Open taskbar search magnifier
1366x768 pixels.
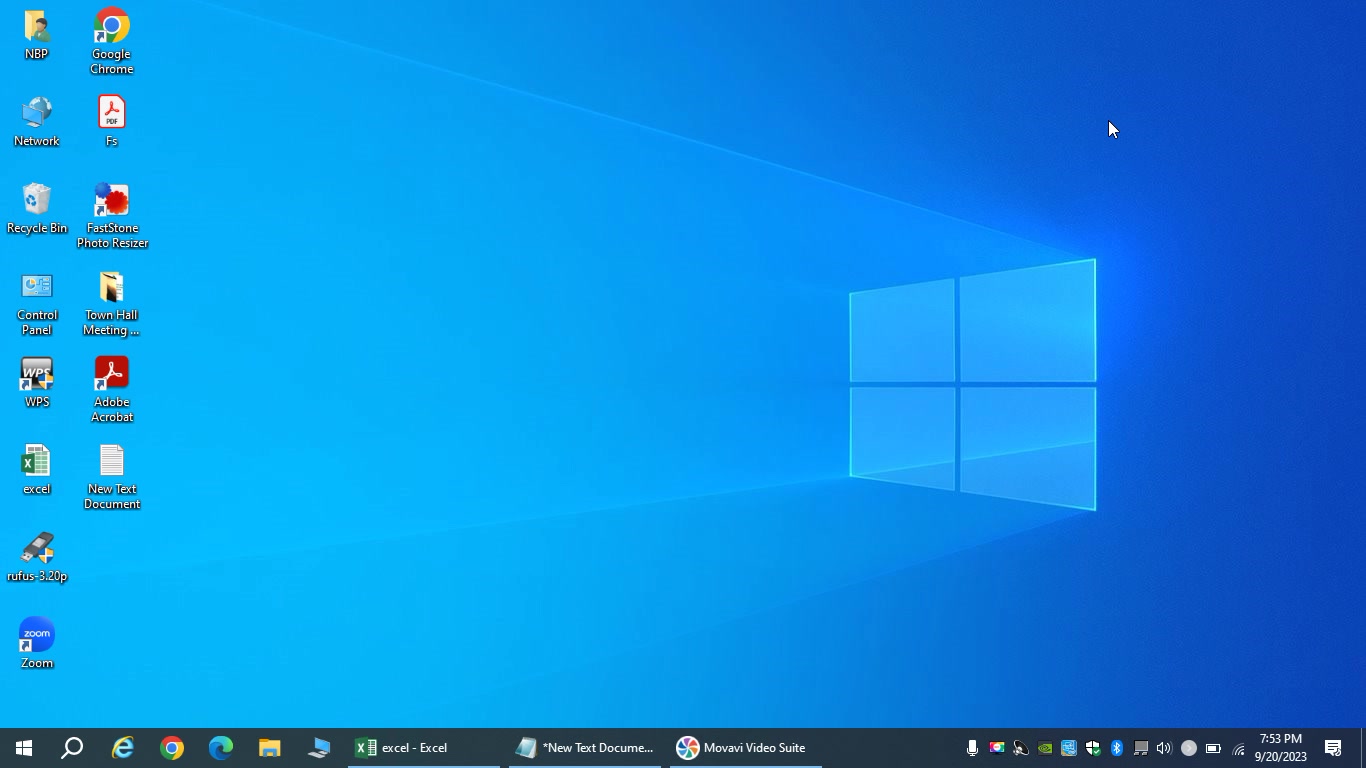click(72, 748)
